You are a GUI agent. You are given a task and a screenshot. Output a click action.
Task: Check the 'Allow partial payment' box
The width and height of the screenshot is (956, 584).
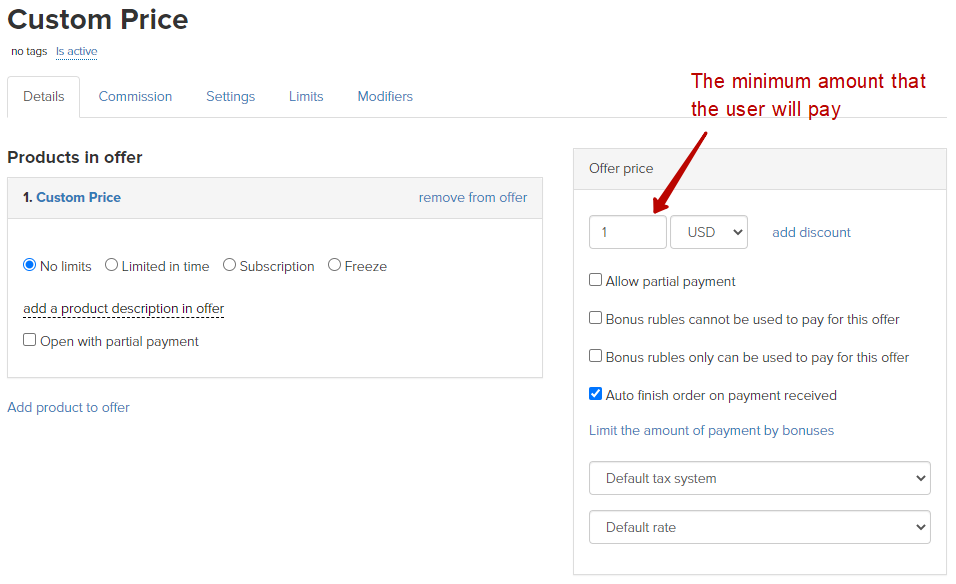point(596,281)
